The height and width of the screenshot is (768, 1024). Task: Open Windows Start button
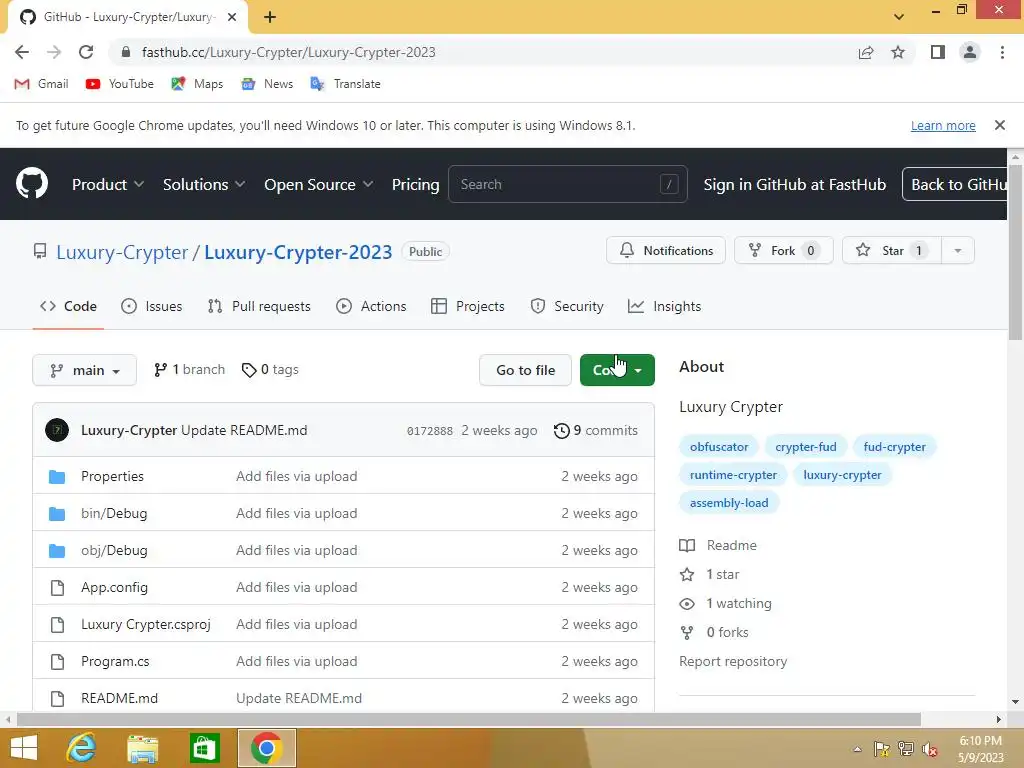click(24, 748)
